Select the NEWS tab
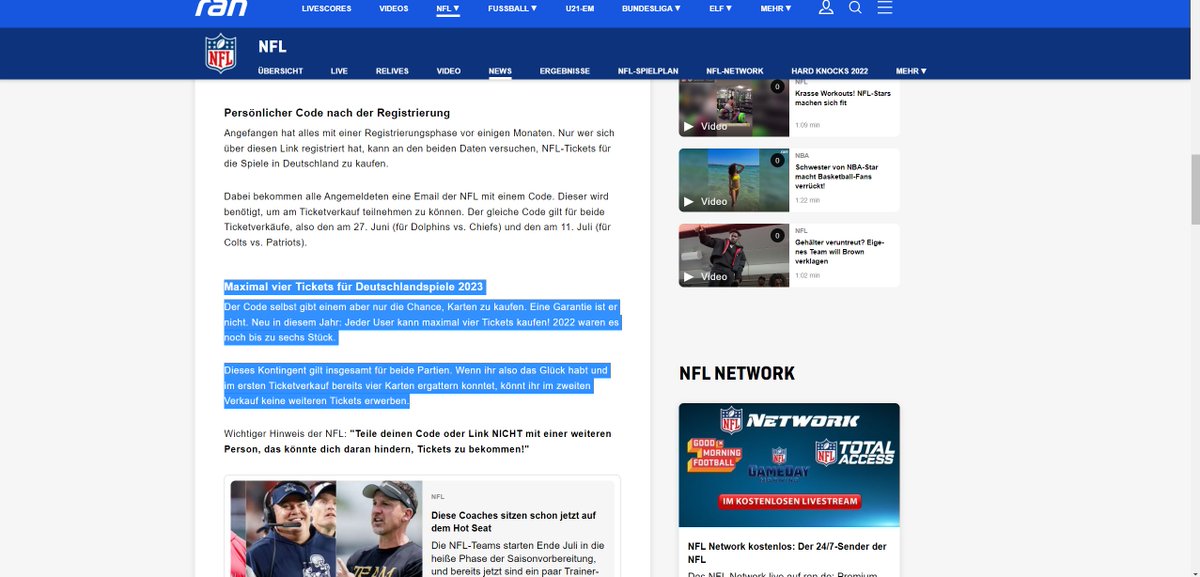The height and width of the screenshot is (577, 1200). 500,71
